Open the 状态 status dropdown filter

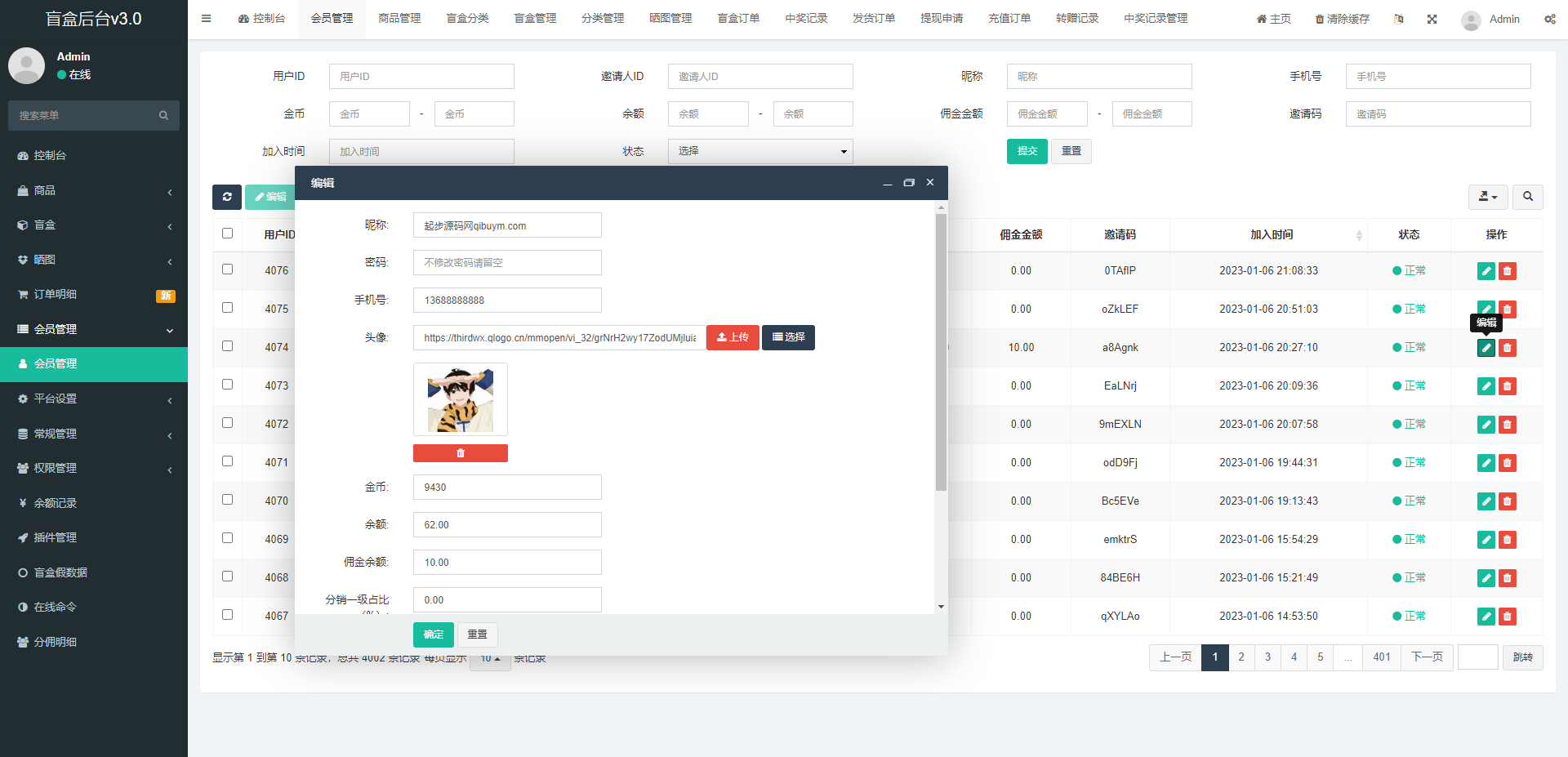759,151
